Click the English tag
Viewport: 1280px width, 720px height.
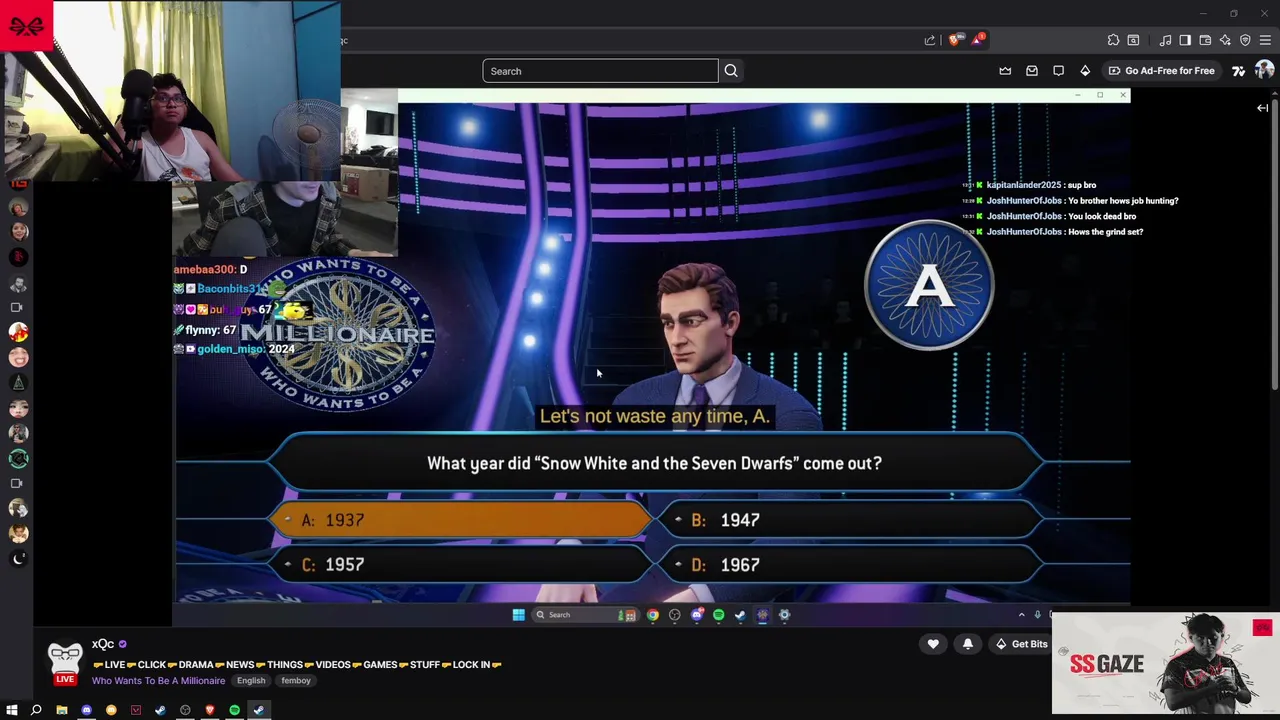(x=251, y=681)
